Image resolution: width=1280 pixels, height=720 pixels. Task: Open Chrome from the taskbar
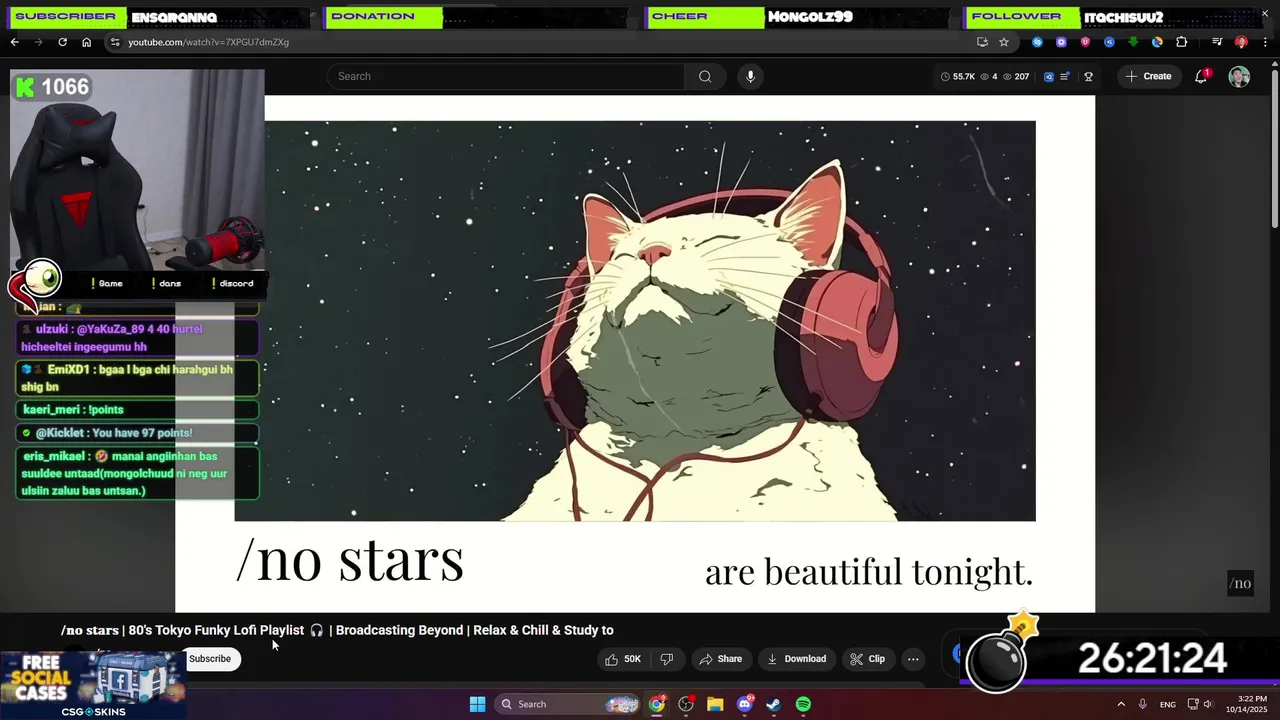pos(657,704)
